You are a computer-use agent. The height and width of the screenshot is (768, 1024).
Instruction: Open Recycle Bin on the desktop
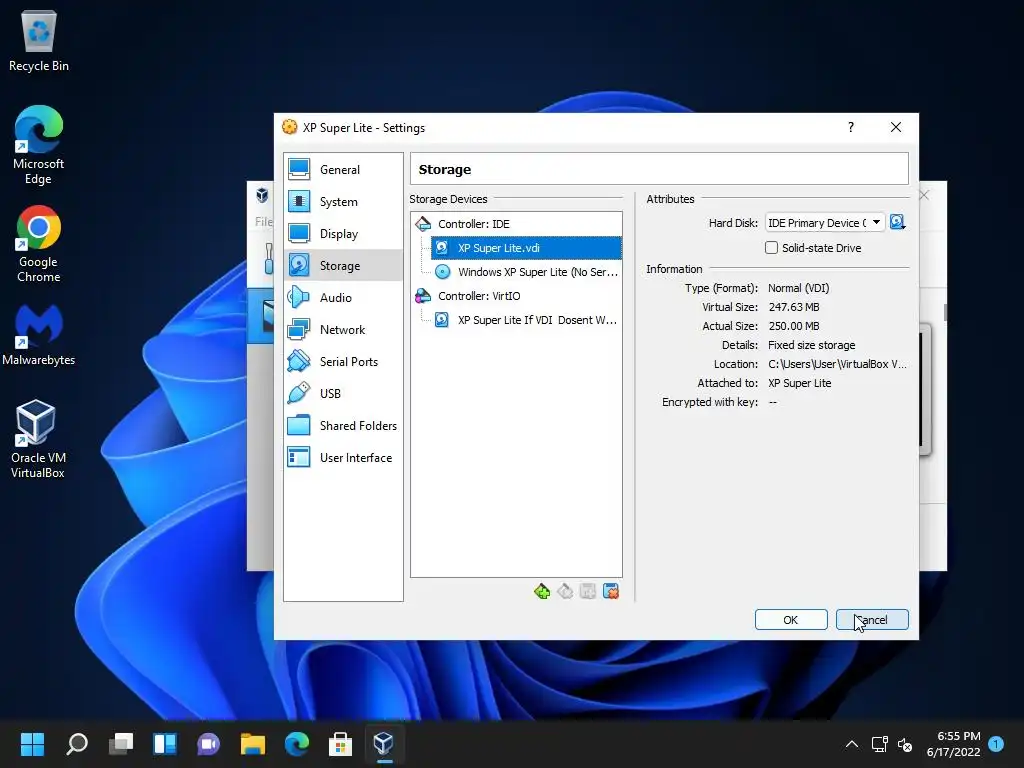[x=39, y=41]
